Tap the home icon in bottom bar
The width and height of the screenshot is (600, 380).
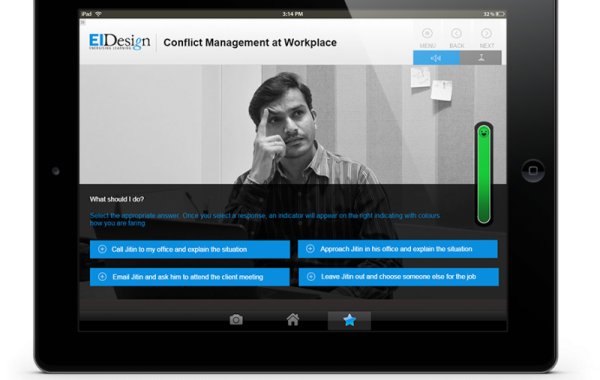point(293,319)
